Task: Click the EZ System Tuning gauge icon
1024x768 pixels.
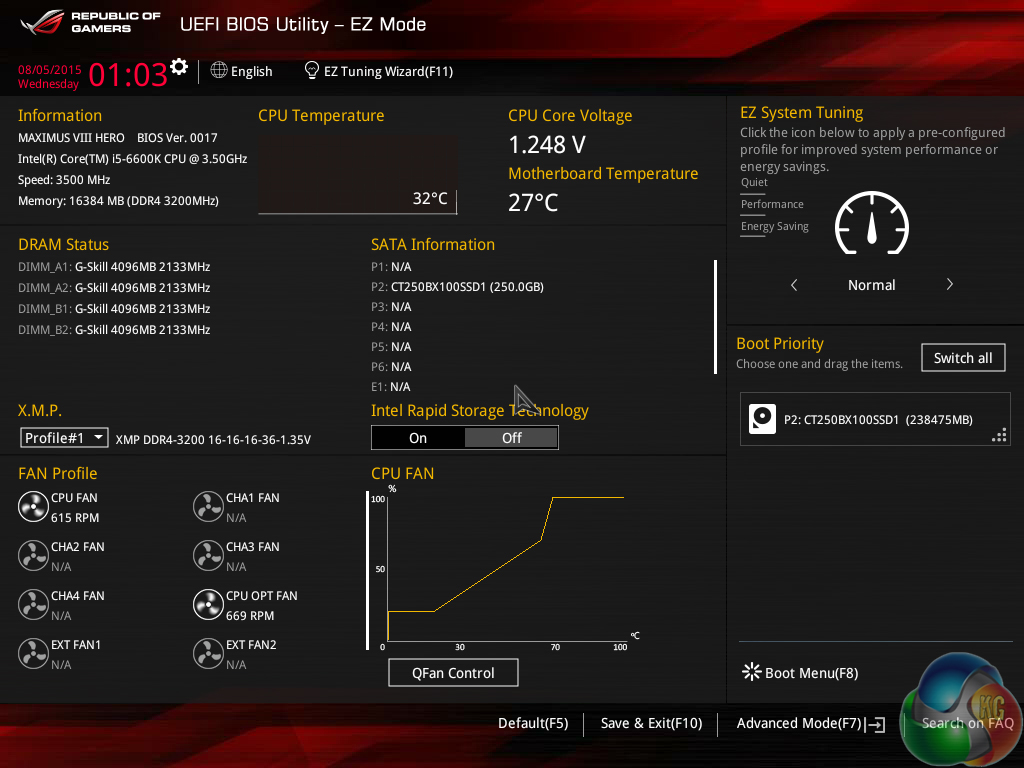Action: pyautogui.click(x=872, y=223)
